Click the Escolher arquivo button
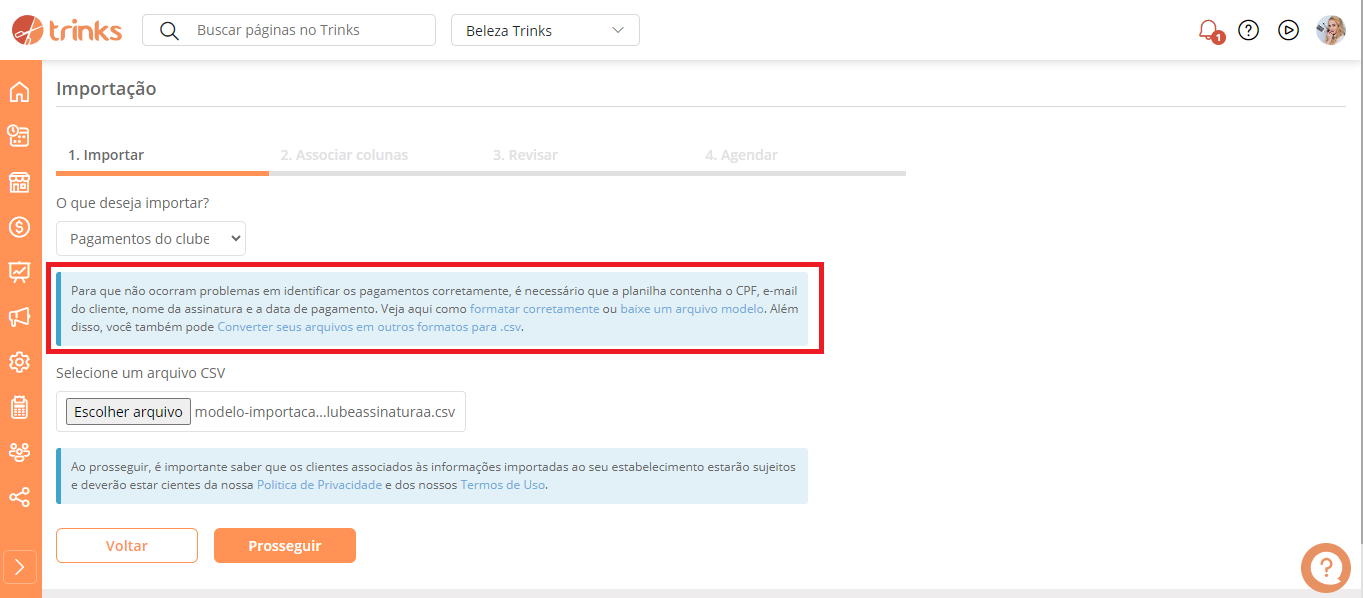This screenshot has width=1363, height=598. pyautogui.click(x=128, y=411)
